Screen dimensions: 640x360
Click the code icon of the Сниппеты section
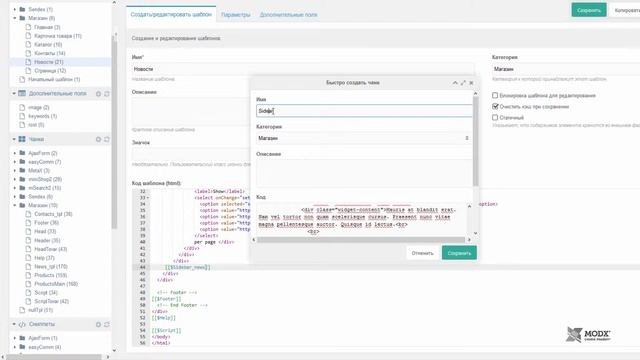point(22,324)
